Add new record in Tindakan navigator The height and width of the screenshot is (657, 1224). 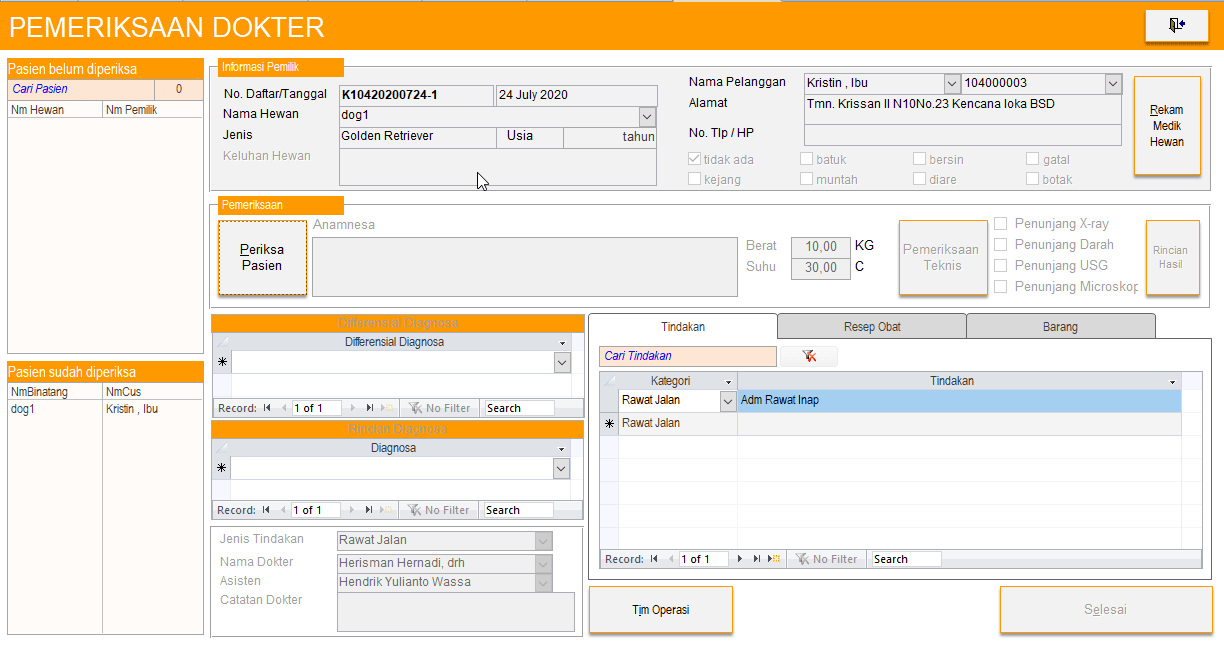click(774, 559)
